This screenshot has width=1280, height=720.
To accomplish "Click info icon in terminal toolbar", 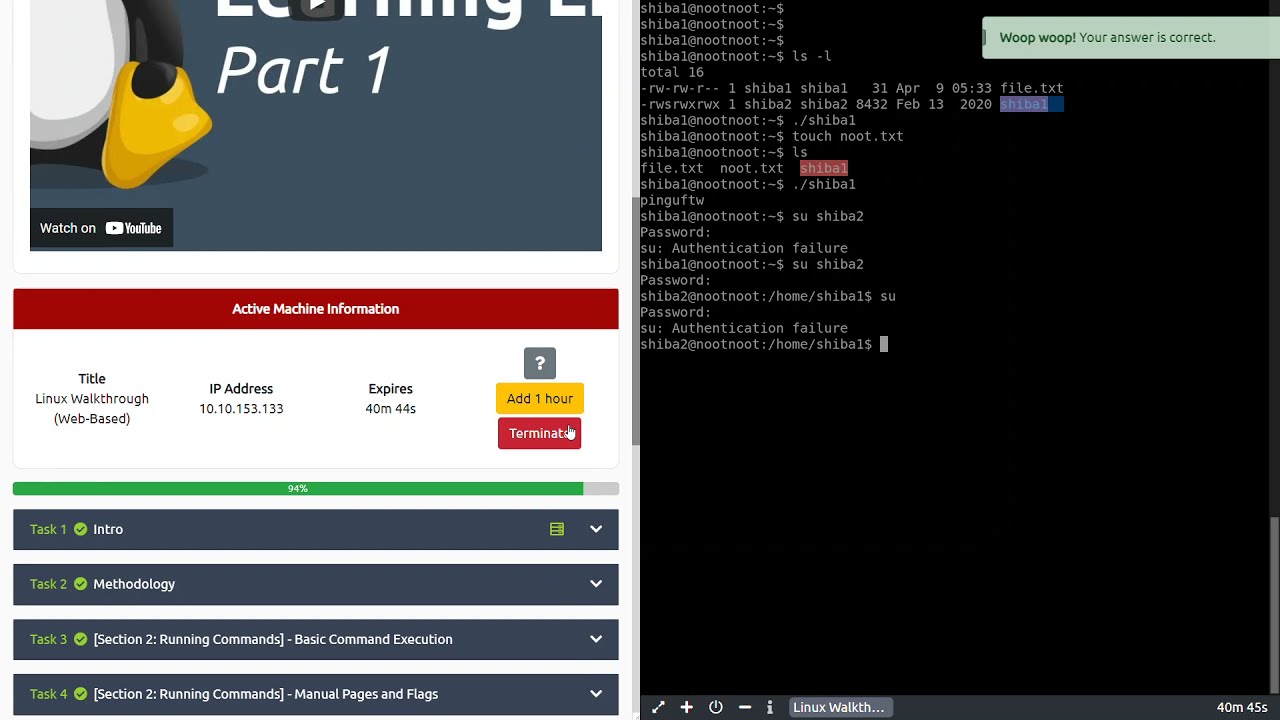I will pyautogui.click(x=769, y=707).
